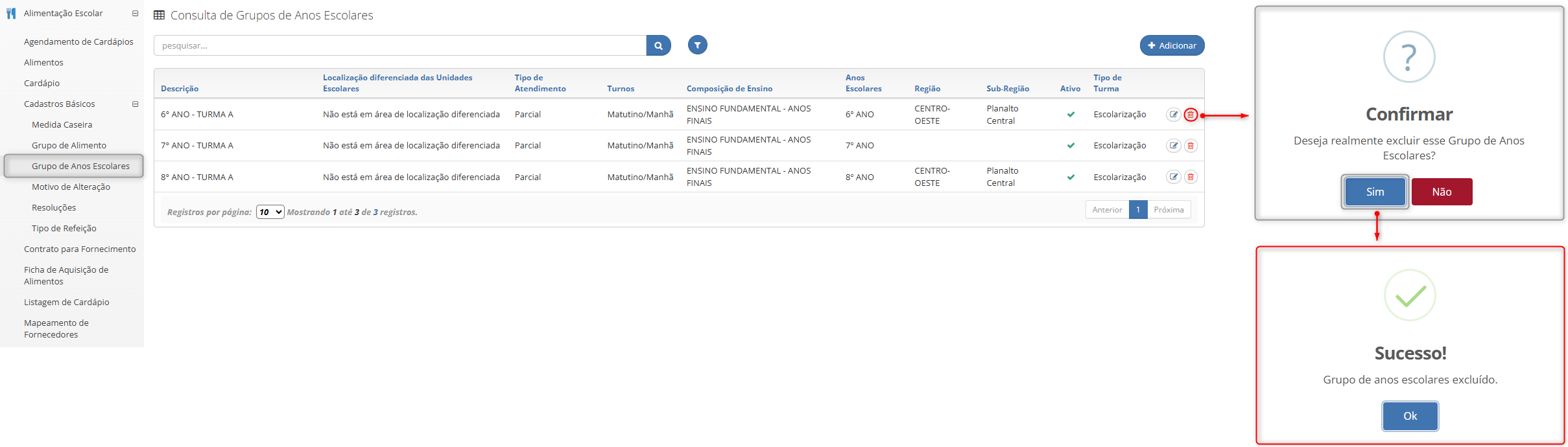This screenshot has height=447, width=1568.
Task: Confirm deletion with the Sim button
Action: [x=1374, y=192]
